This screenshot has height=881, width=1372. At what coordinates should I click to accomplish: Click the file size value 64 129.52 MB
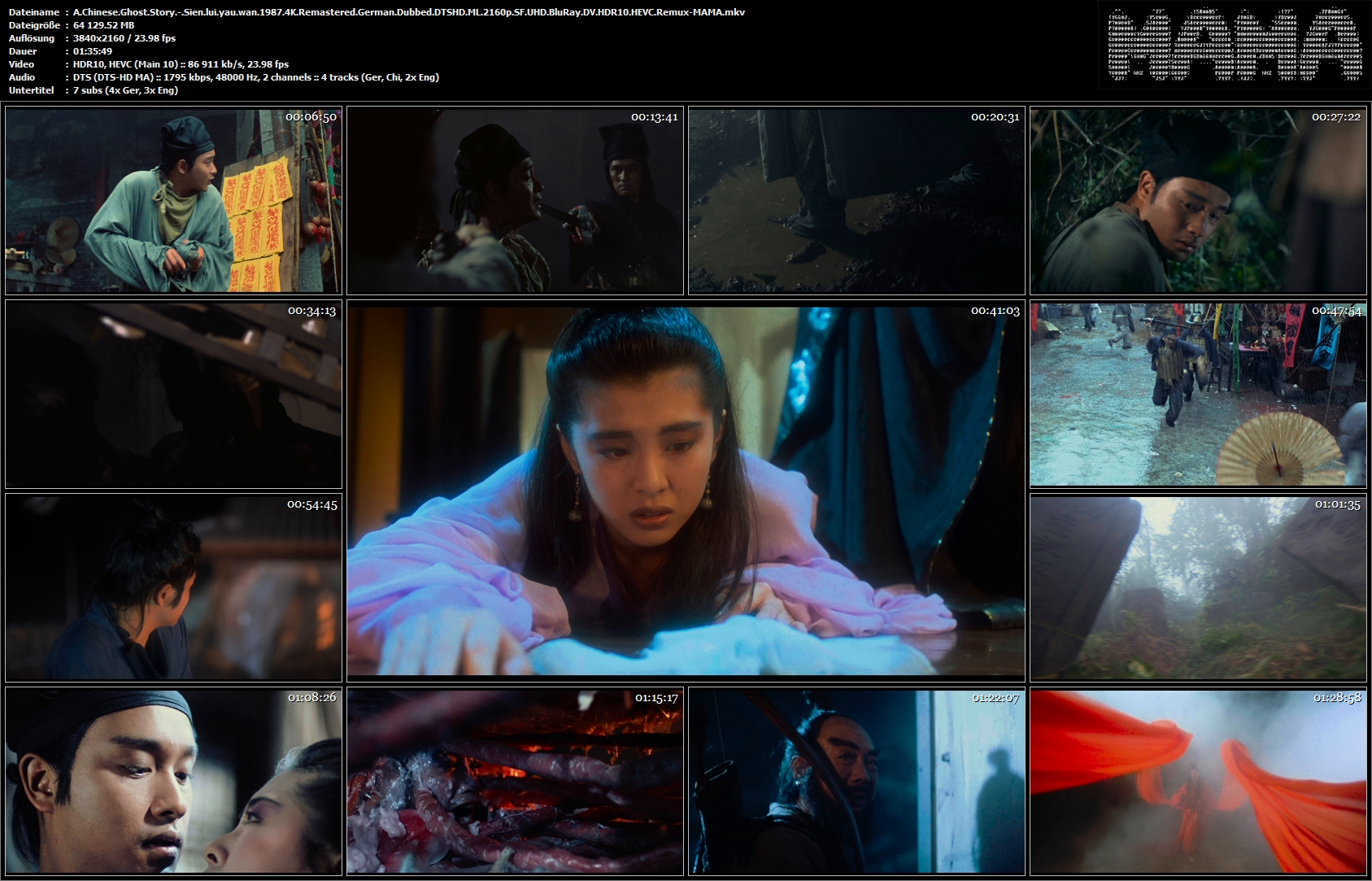tap(104, 25)
